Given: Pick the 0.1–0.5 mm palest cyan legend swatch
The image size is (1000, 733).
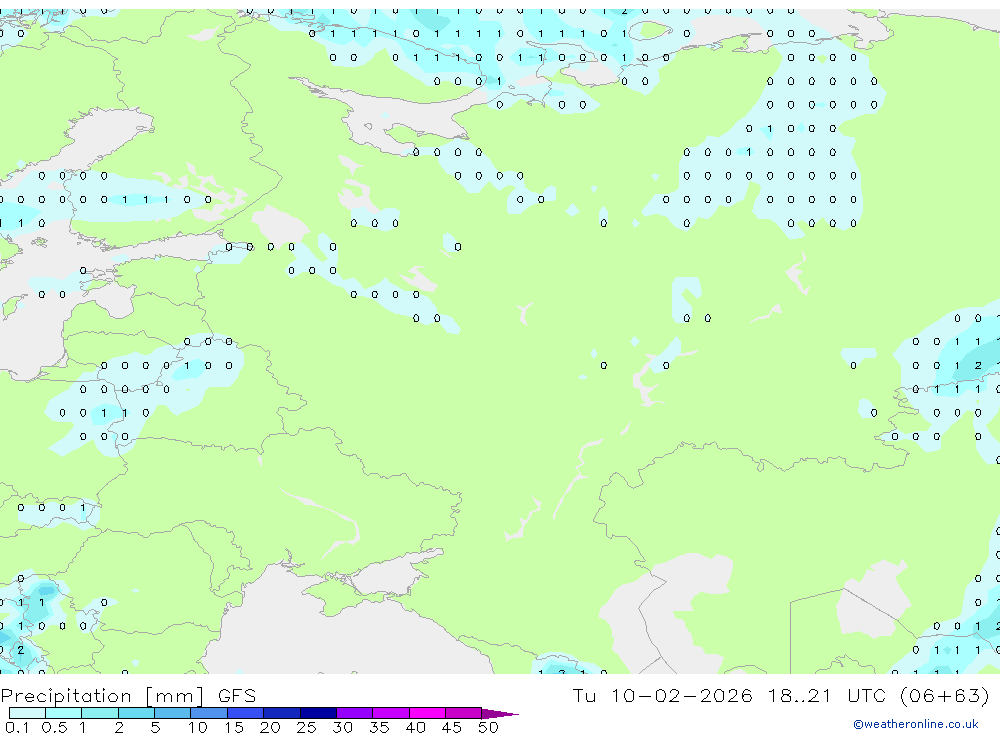Looking at the screenshot, I should [x=27, y=713].
